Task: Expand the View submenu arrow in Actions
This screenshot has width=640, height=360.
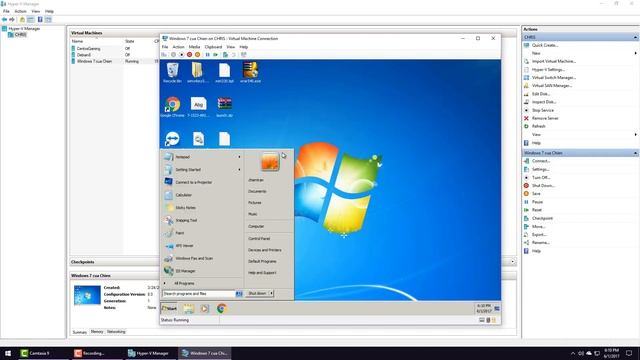Action: (x=636, y=135)
